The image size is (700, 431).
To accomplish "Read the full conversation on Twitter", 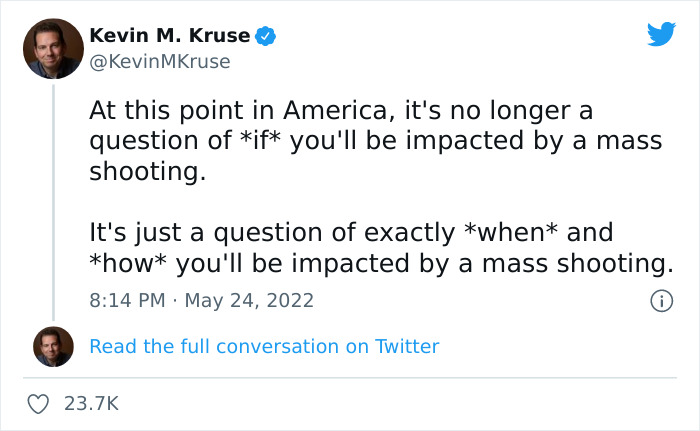I will (264, 346).
